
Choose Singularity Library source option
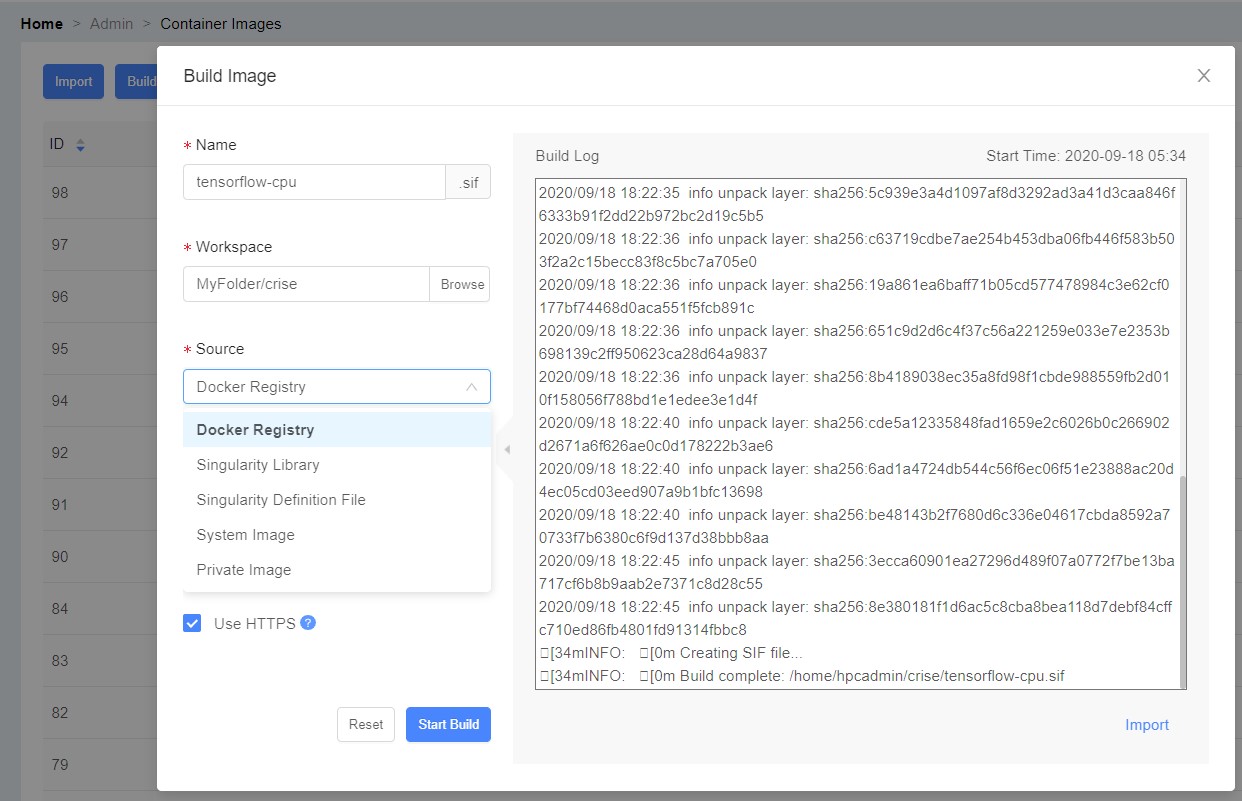tap(258, 465)
